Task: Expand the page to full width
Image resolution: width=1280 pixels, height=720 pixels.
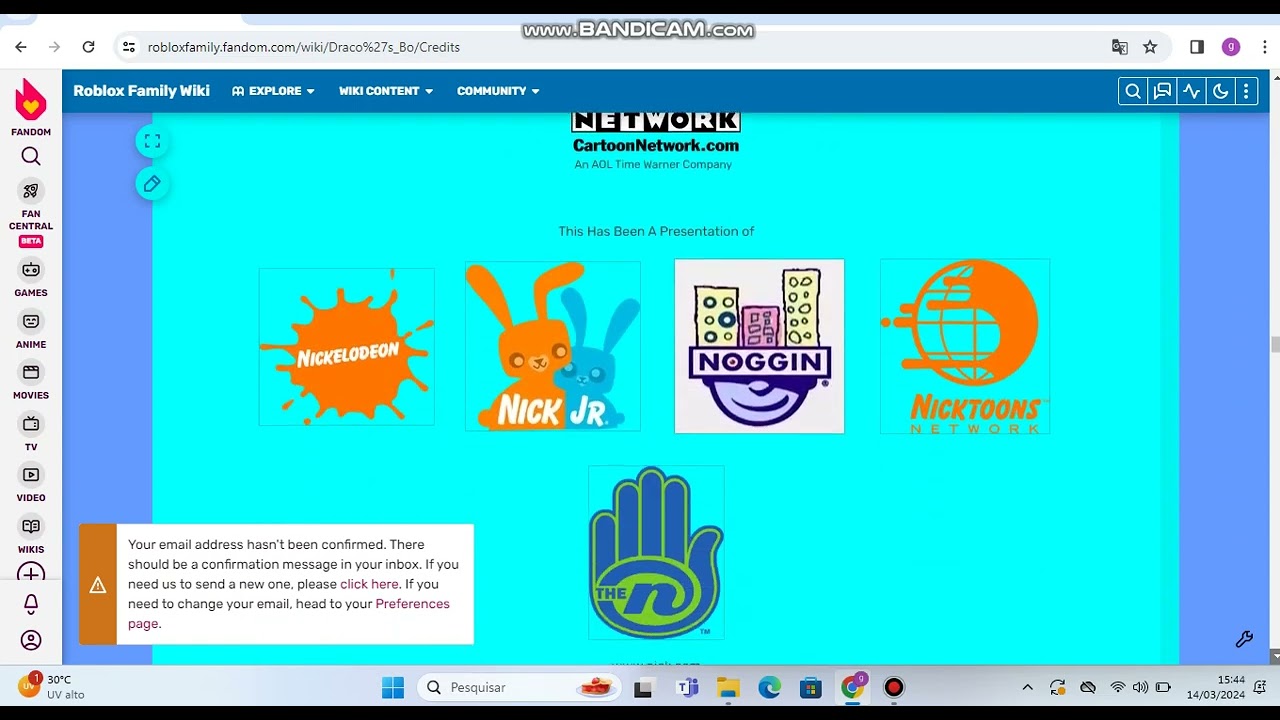Action: tap(152, 142)
